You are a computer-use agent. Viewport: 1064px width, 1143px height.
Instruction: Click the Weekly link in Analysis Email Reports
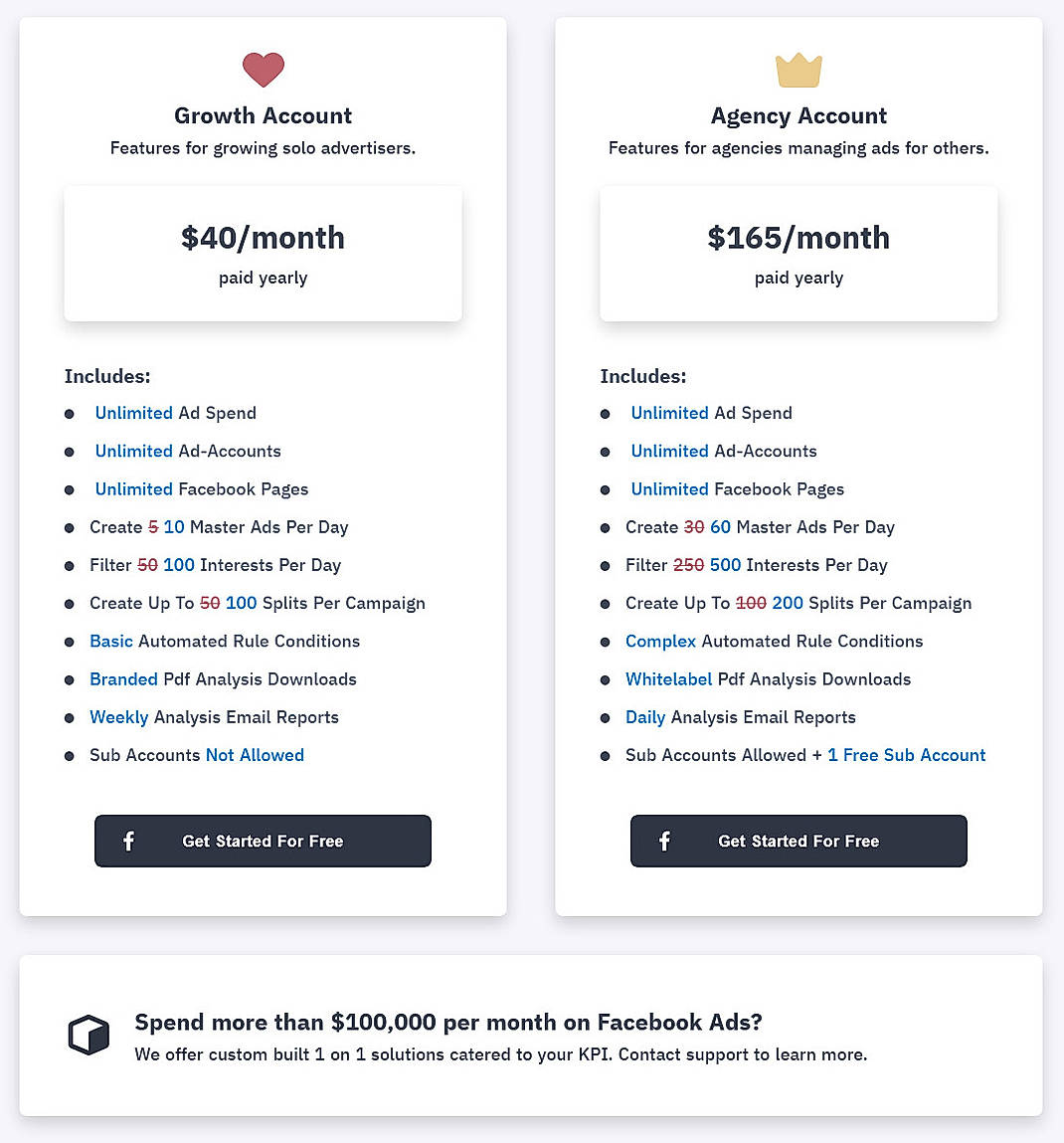118,717
